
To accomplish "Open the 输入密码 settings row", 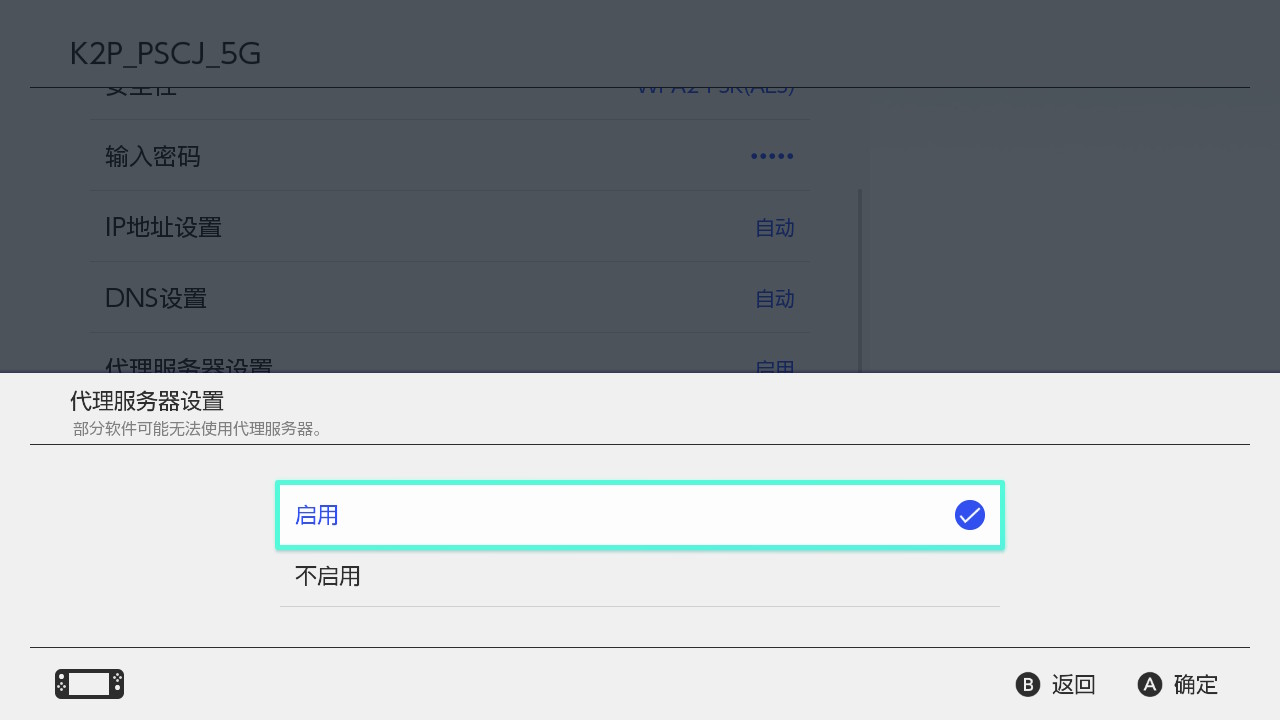I will pyautogui.click(x=449, y=156).
